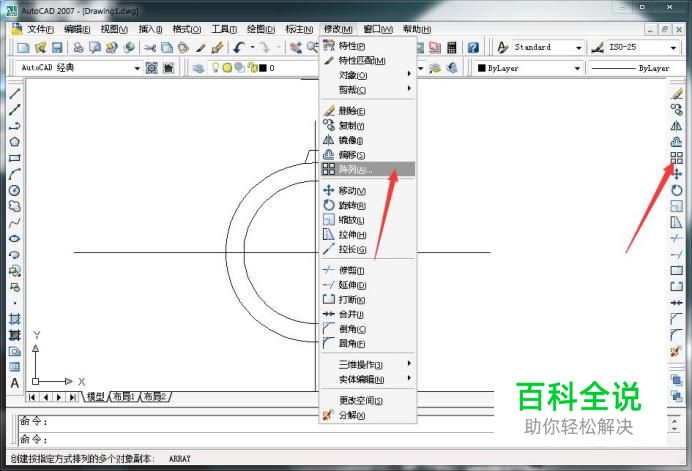The height and width of the screenshot is (471, 692).
Task: Choose 阵列(A)... in the modify menu
Action: coord(368,169)
